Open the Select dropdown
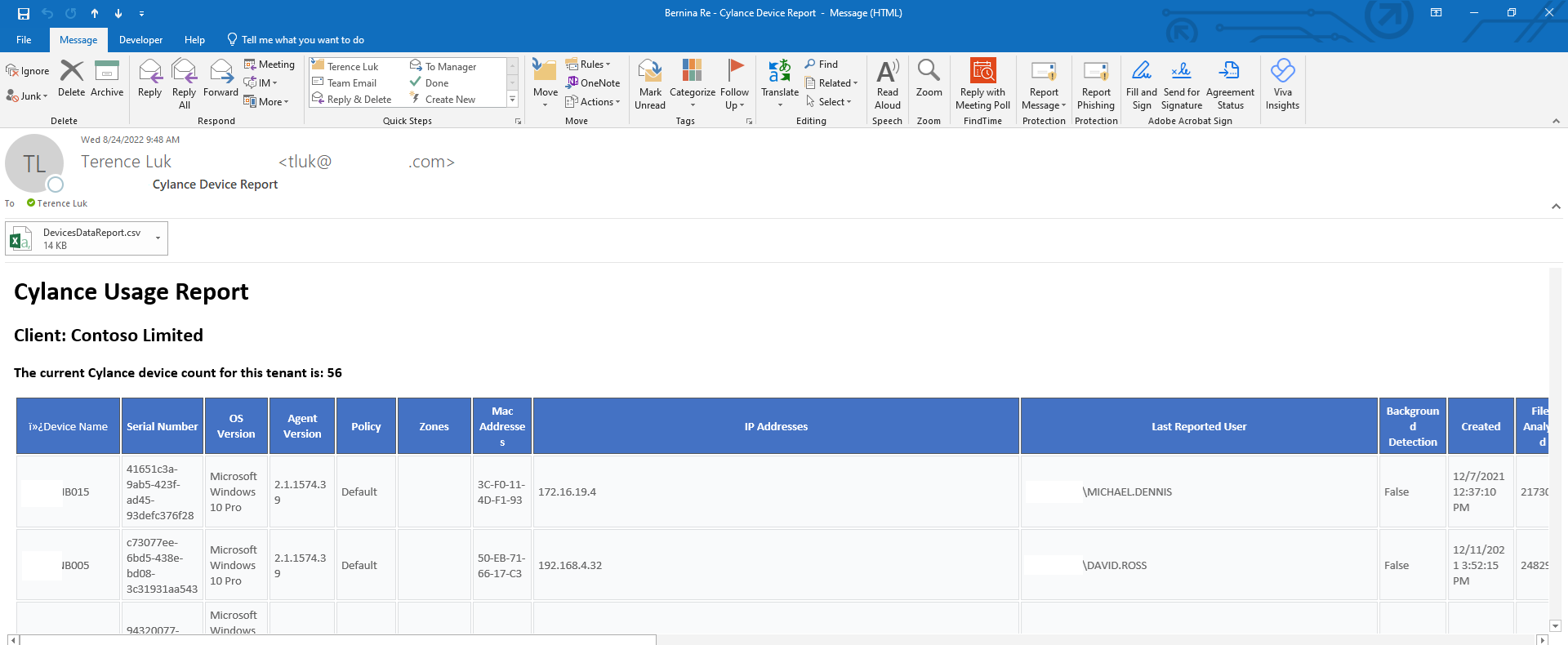Screen dimensions: 1568x645 (828, 102)
